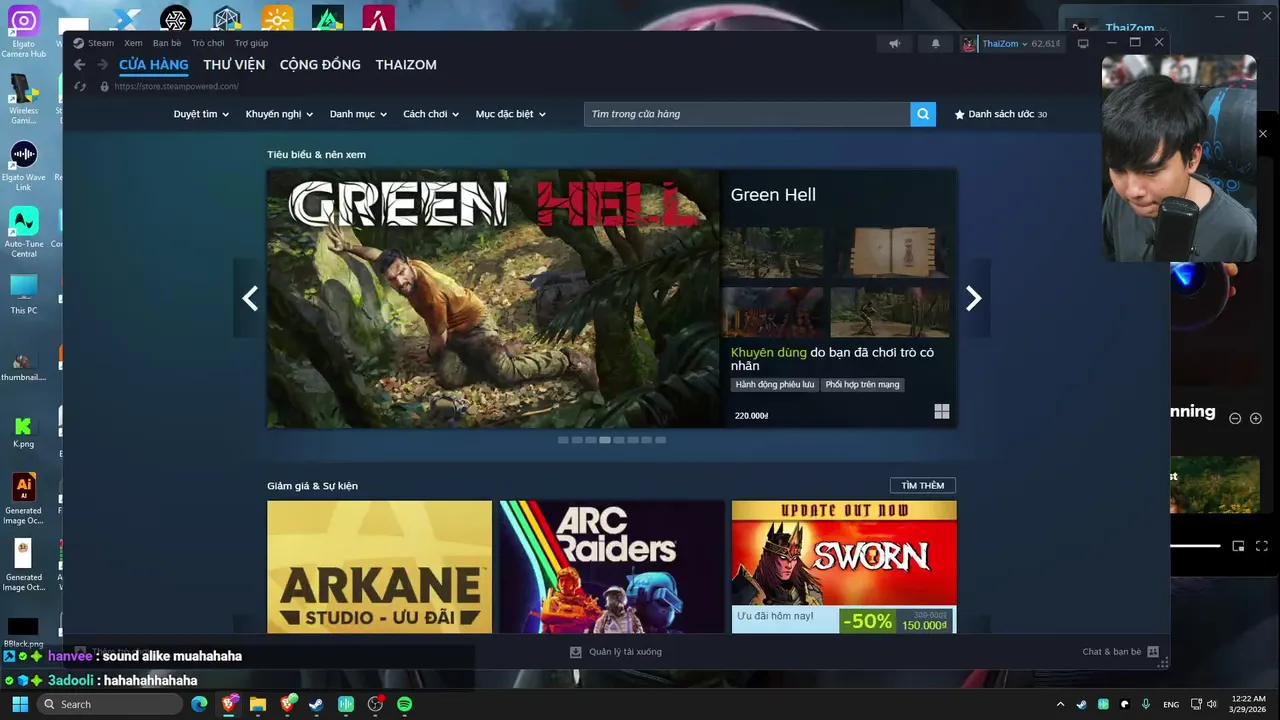The image size is (1280, 720).
Task: Open Microsoft Edge from the taskbar
Action: coord(199,704)
